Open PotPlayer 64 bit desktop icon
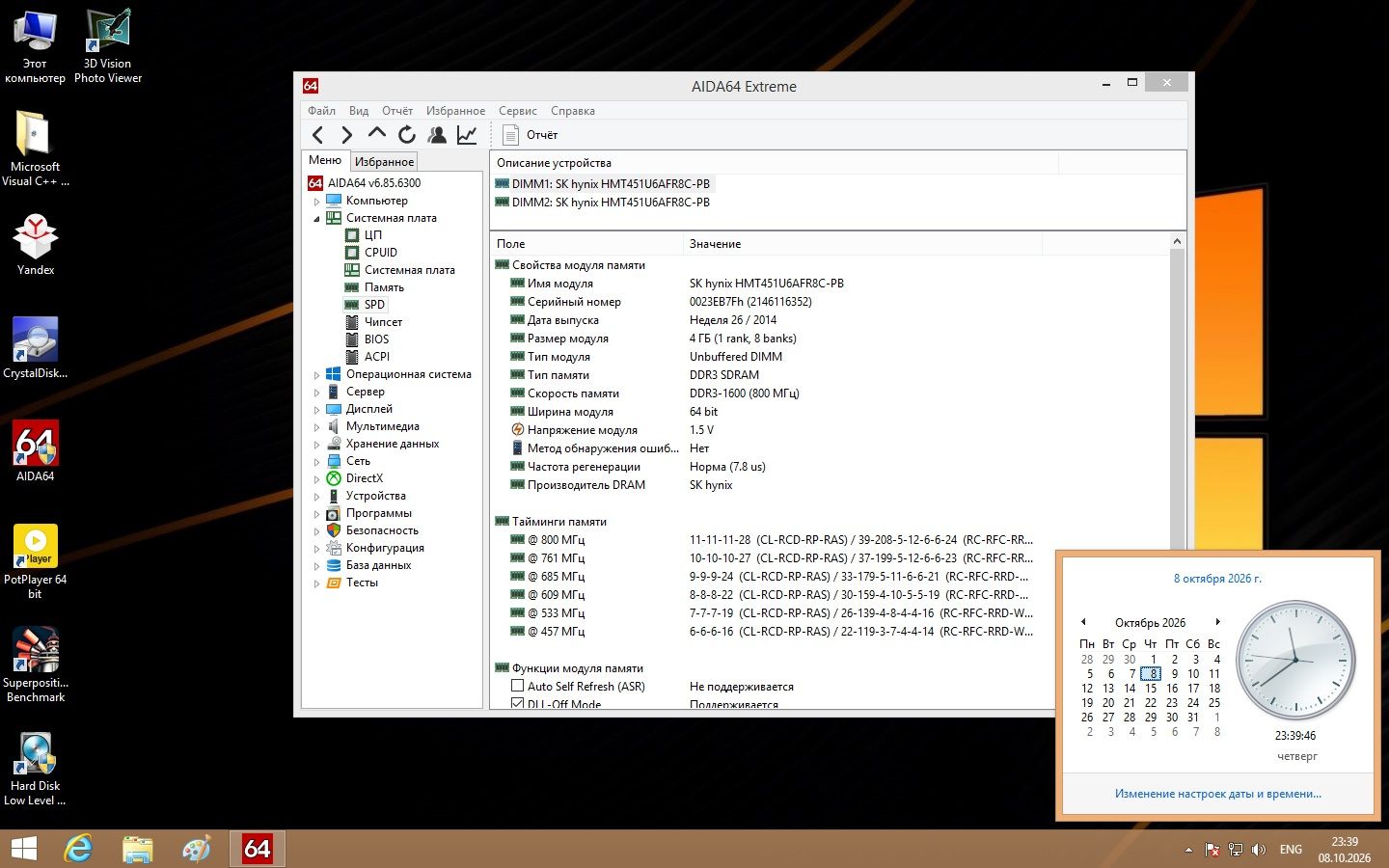 point(36,561)
